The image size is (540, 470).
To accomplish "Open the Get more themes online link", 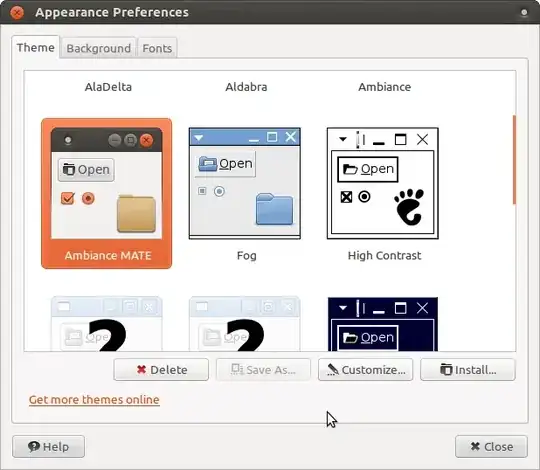I will (94, 399).
